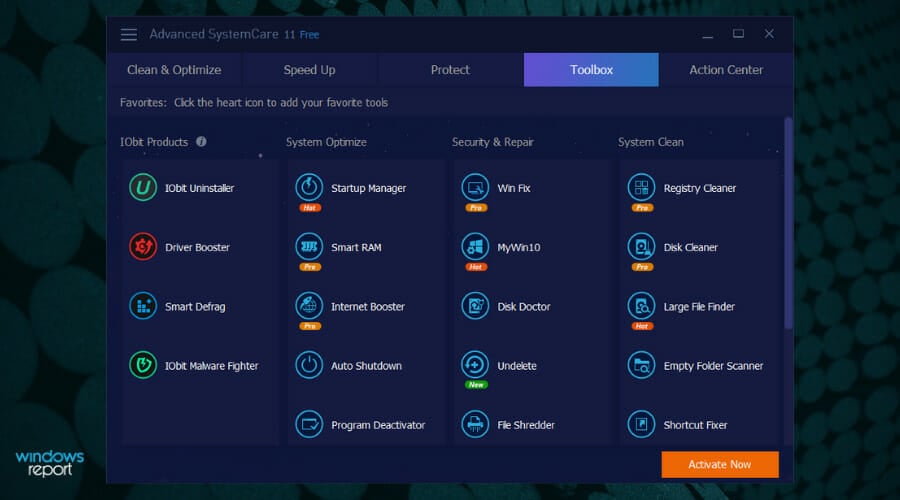Click the IObit Malware Fighter label
The width and height of the screenshot is (900, 500).
point(211,366)
